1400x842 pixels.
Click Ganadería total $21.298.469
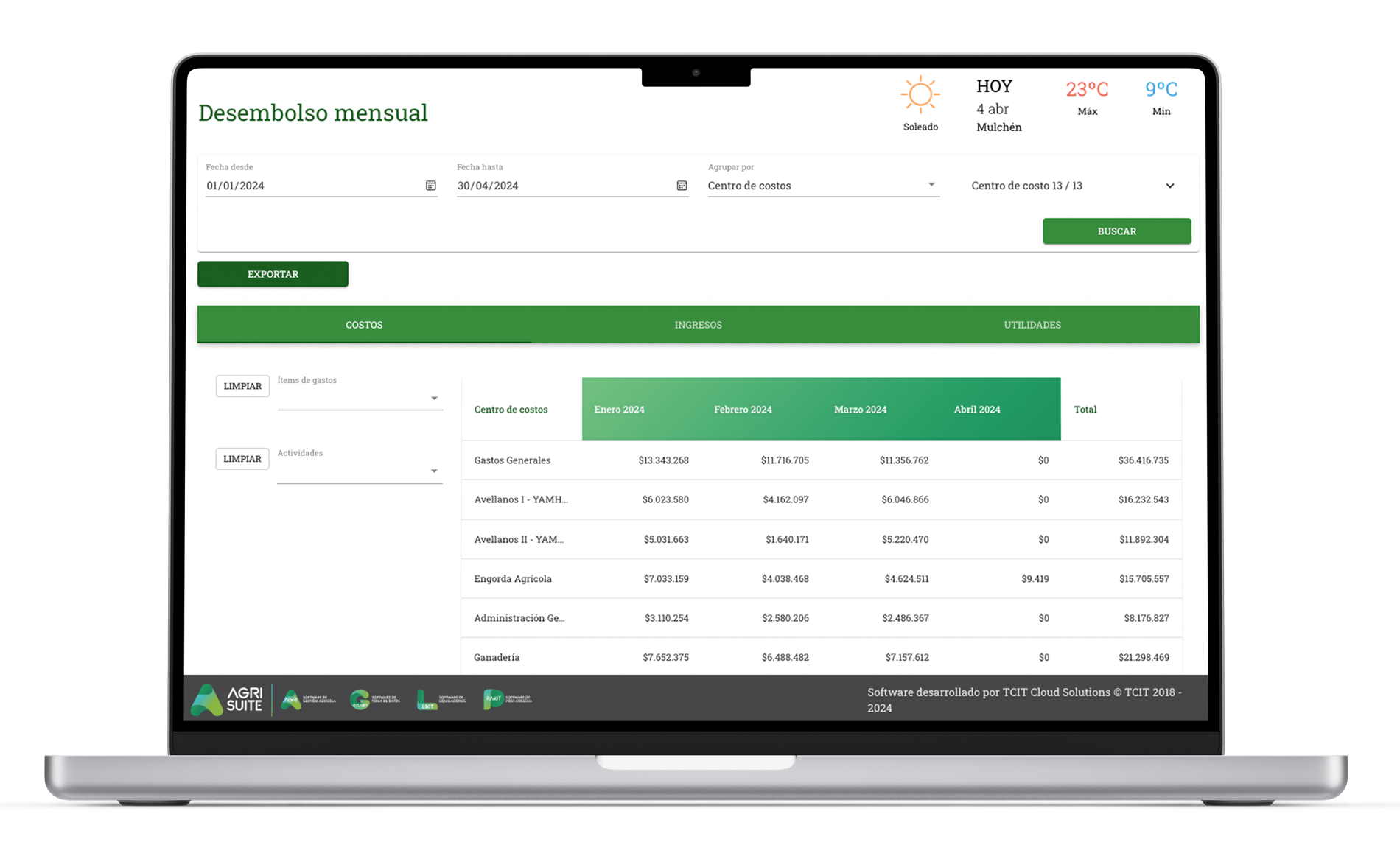(1144, 657)
